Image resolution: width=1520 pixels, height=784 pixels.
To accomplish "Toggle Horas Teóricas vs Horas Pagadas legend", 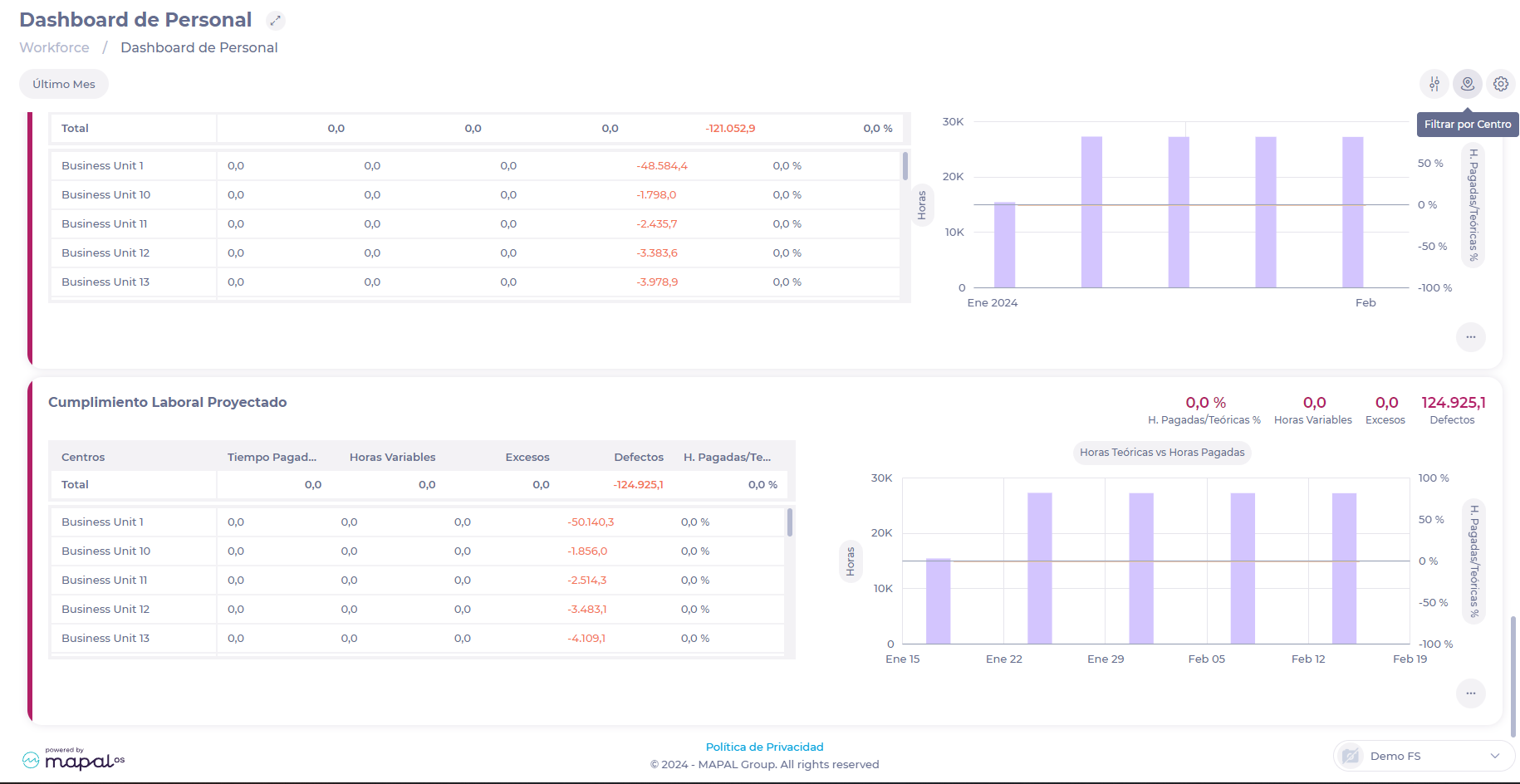I will tap(1161, 453).
